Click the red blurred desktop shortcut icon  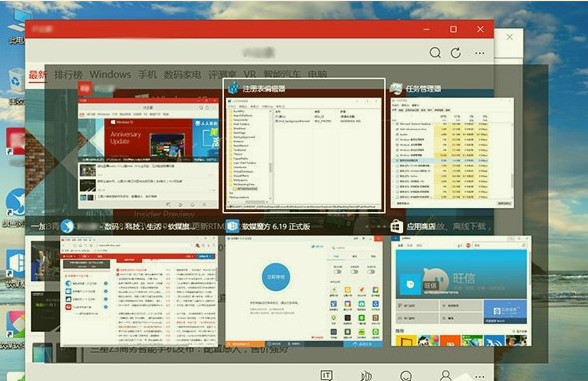click(16, 141)
